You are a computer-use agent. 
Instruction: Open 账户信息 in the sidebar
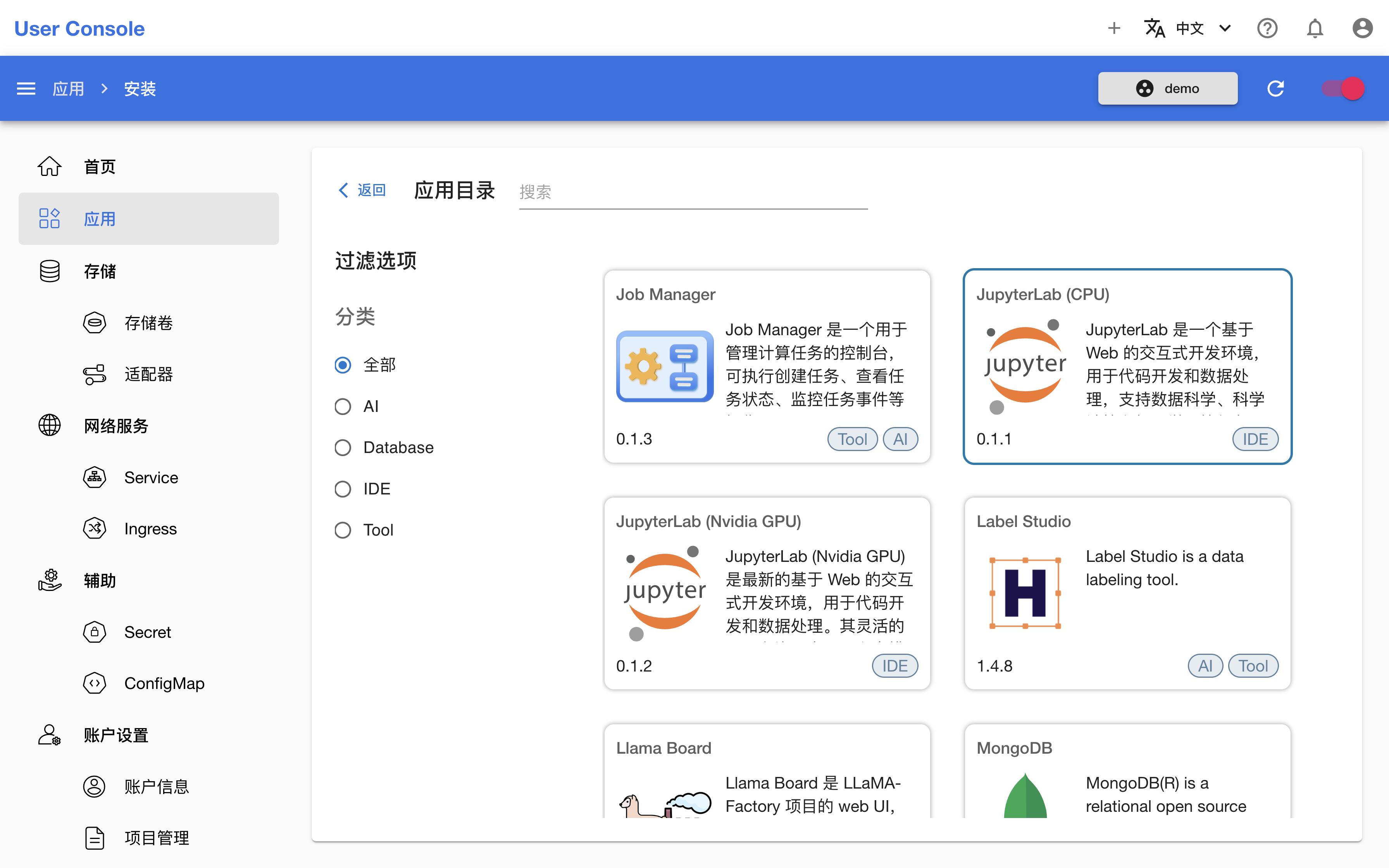[149, 787]
